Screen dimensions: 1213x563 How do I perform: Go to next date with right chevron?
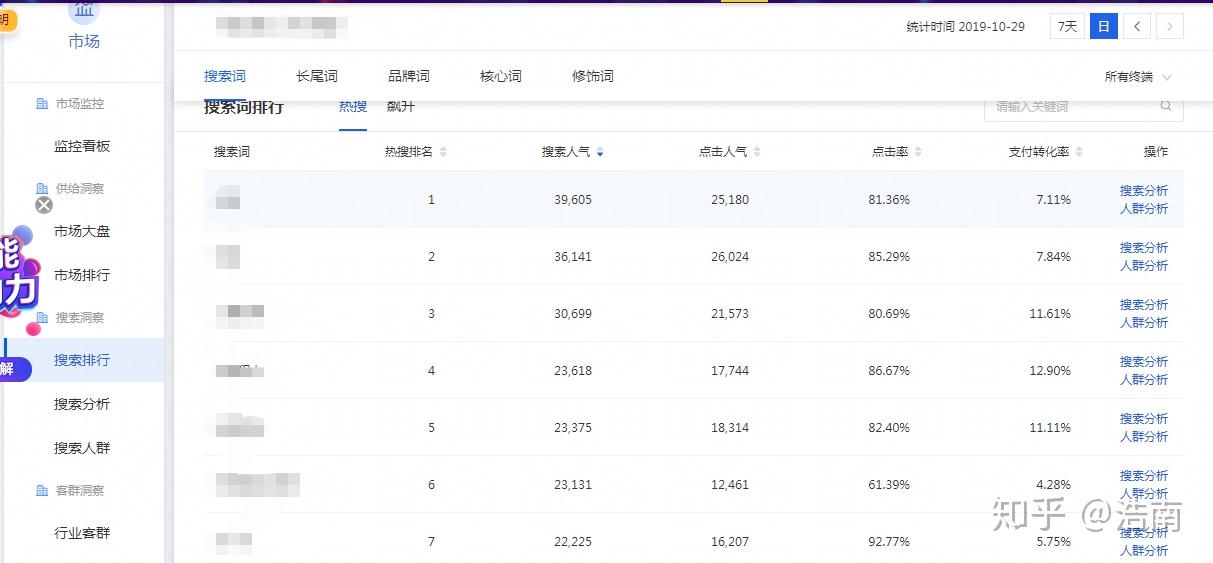(x=1170, y=27)
